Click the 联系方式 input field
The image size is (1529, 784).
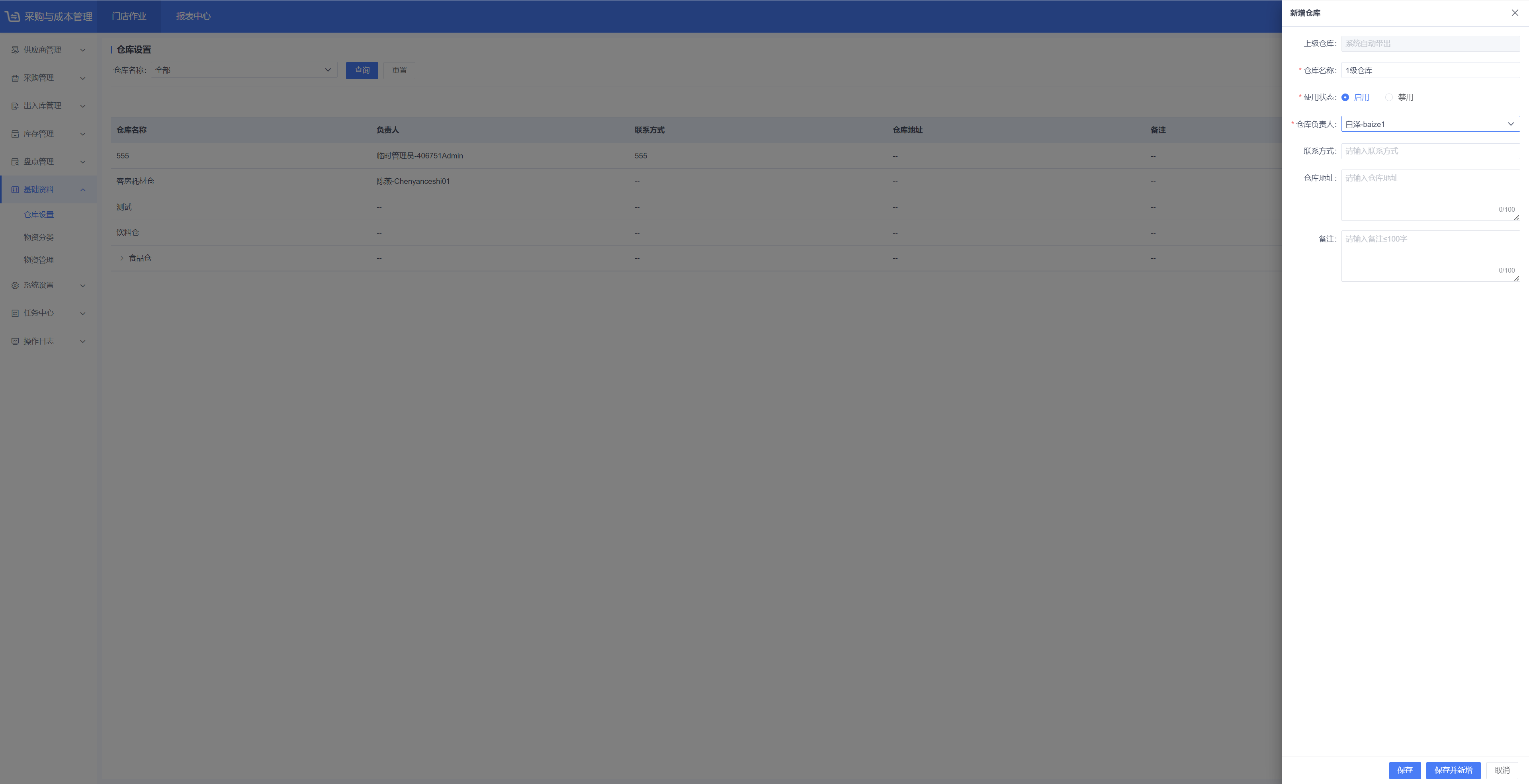[1431, 151]
